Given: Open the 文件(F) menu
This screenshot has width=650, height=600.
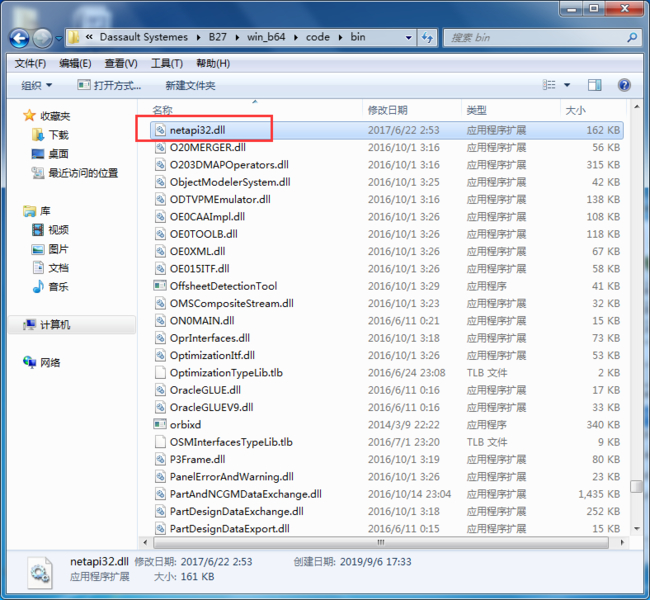Looking at the screenshot, I should pyautogui.click(x=30, y=63).
